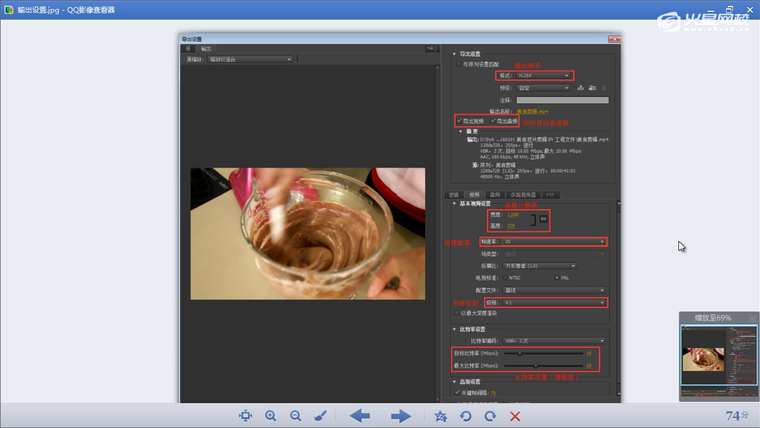
Task: Switch to the 音频 tab
Action: coord(495,194)
